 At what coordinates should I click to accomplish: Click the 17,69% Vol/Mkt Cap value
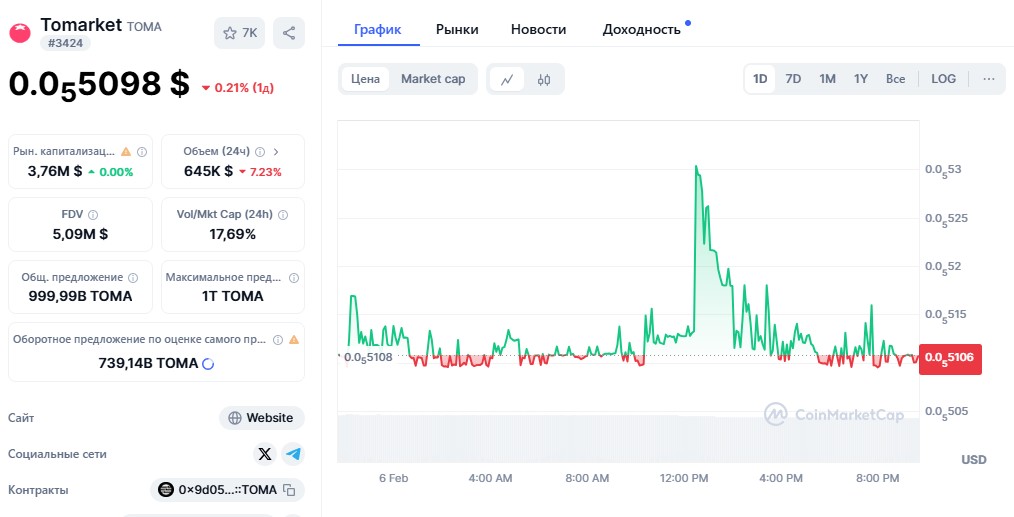click(x=232, y=234)
